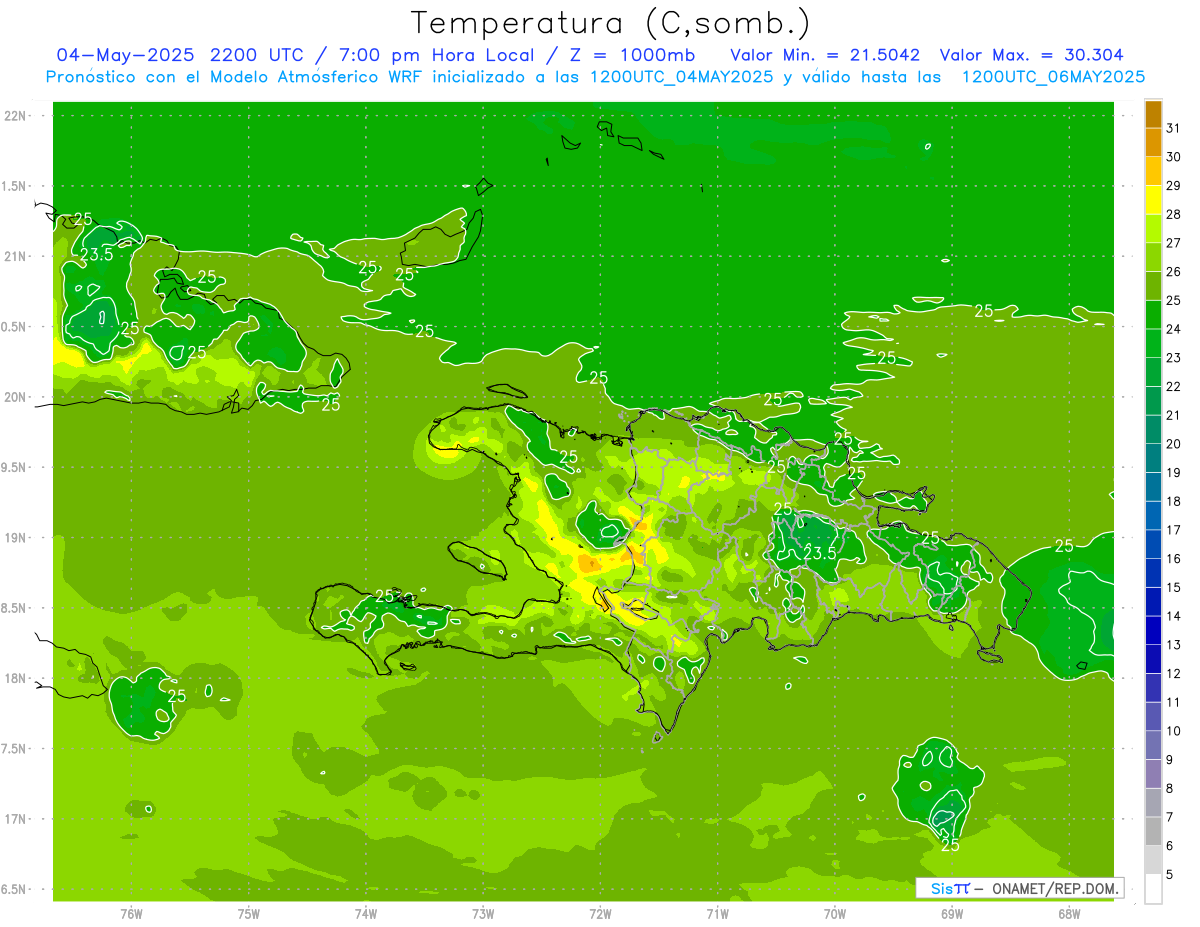
Task: Click the "ONAMET/REP.DOM." credit label
Action: (x=1055, y=888)
